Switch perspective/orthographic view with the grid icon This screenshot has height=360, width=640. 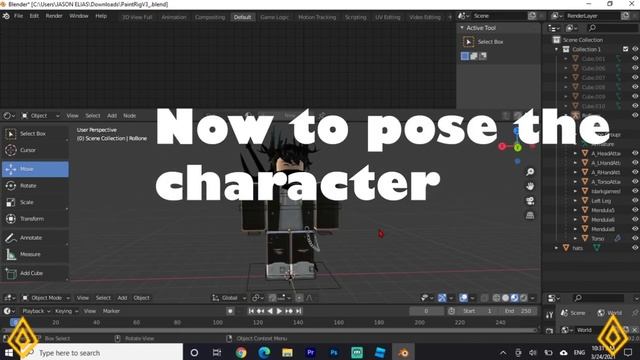530,215
